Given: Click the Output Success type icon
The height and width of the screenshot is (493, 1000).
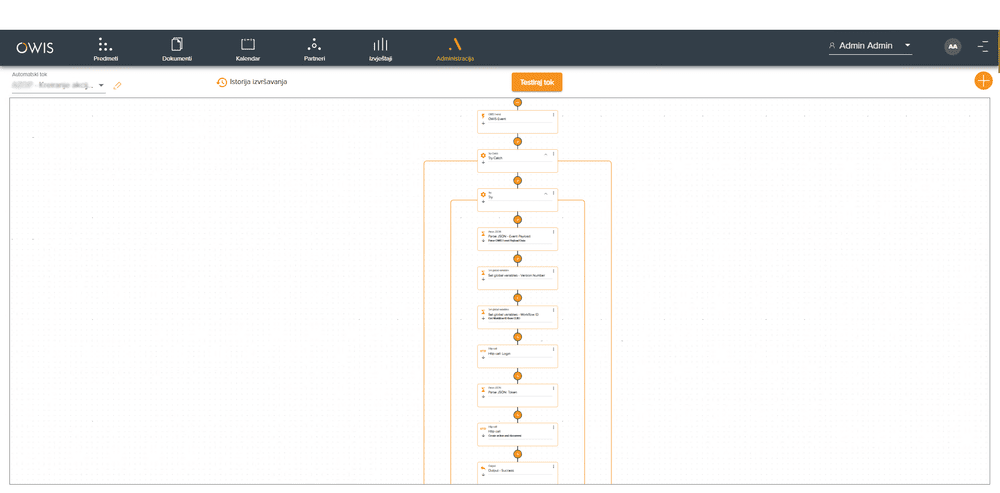Looking at the screenshot, I should (483, 467).
